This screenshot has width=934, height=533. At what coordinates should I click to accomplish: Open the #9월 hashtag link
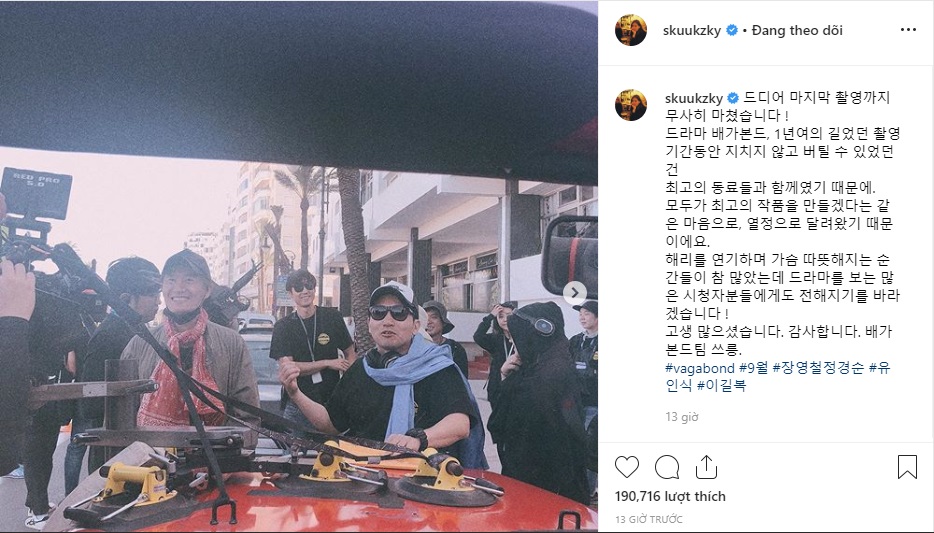pos(754,368)
